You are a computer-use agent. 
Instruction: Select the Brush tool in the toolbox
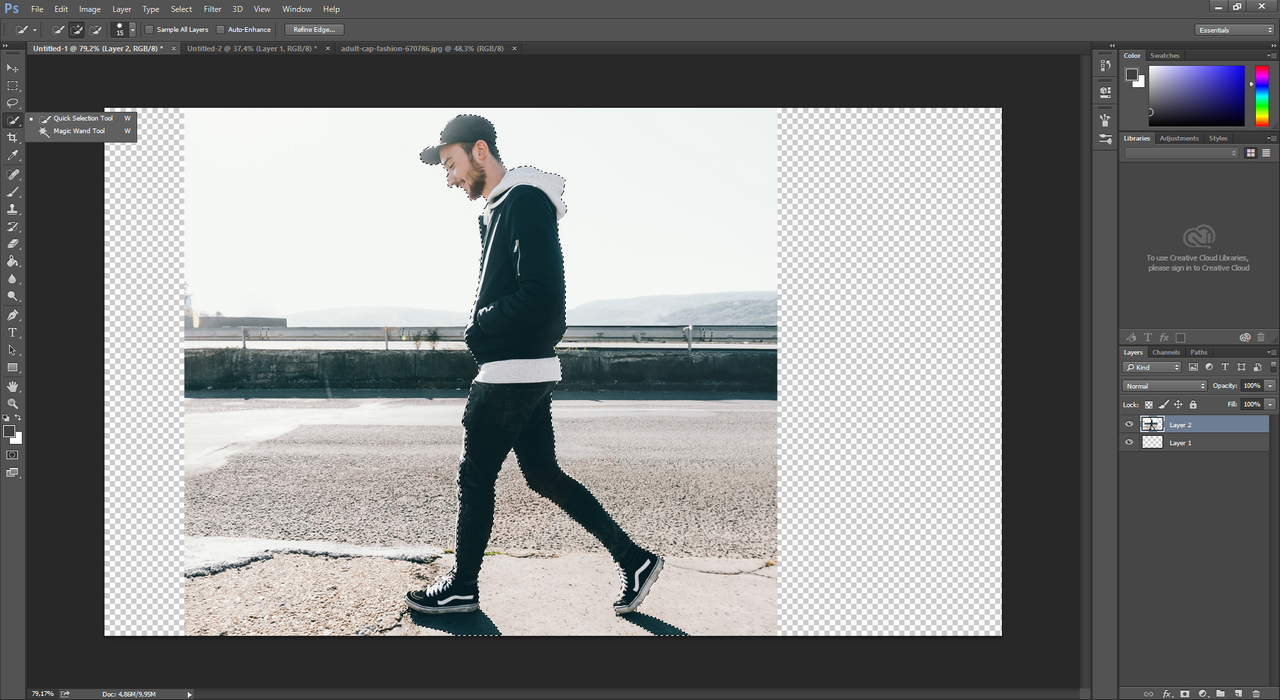(x=13, y=191)
